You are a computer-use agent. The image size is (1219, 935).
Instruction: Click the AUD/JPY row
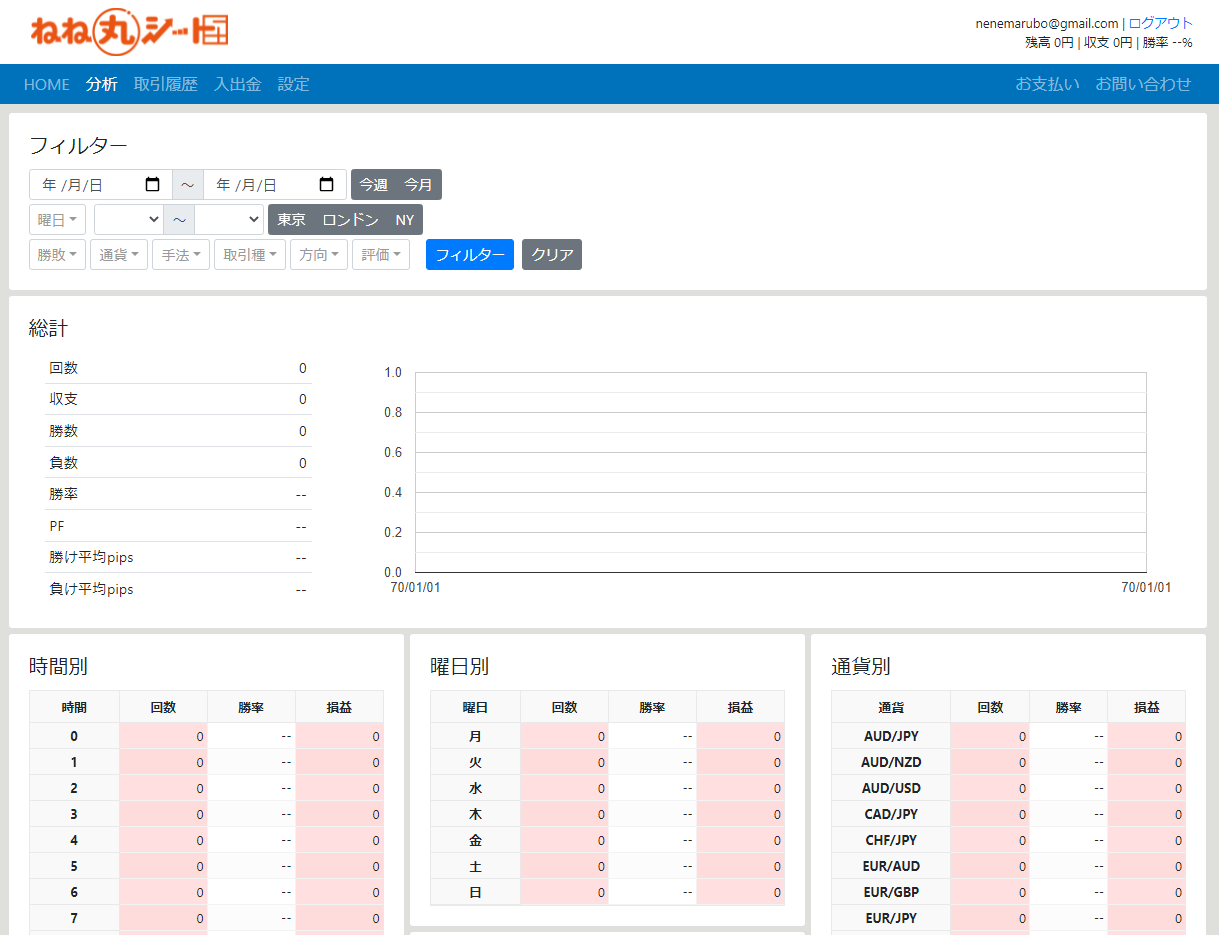(x=1008, y=736)
